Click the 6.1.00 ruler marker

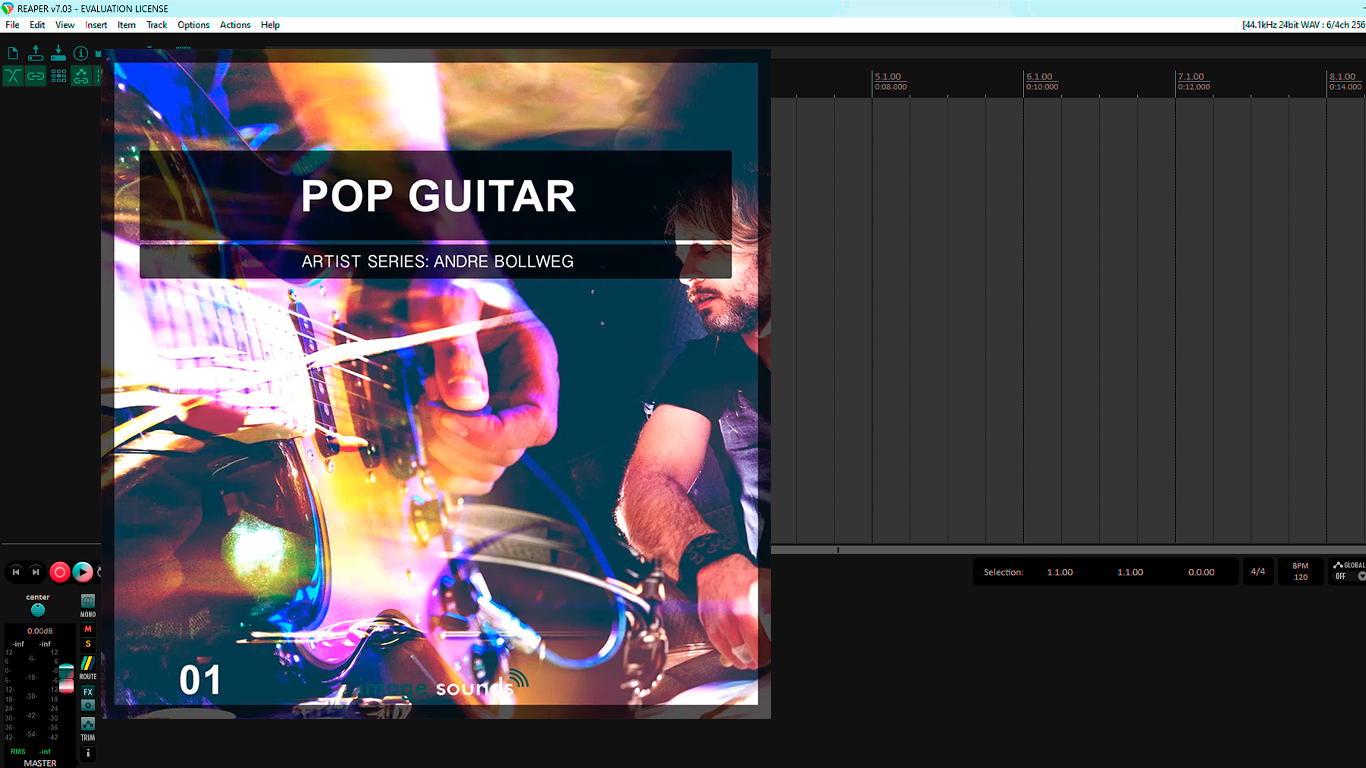click(x=1039, y=76)
